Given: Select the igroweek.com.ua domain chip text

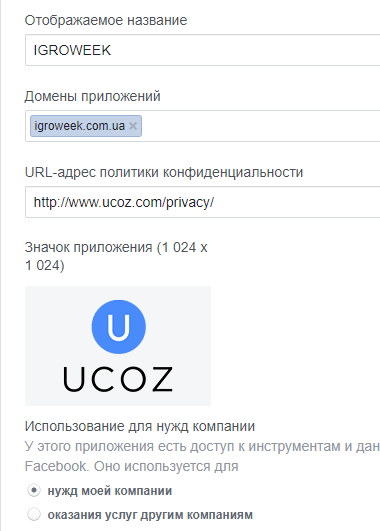Looking at the screenshot, I should click(80, 126).
